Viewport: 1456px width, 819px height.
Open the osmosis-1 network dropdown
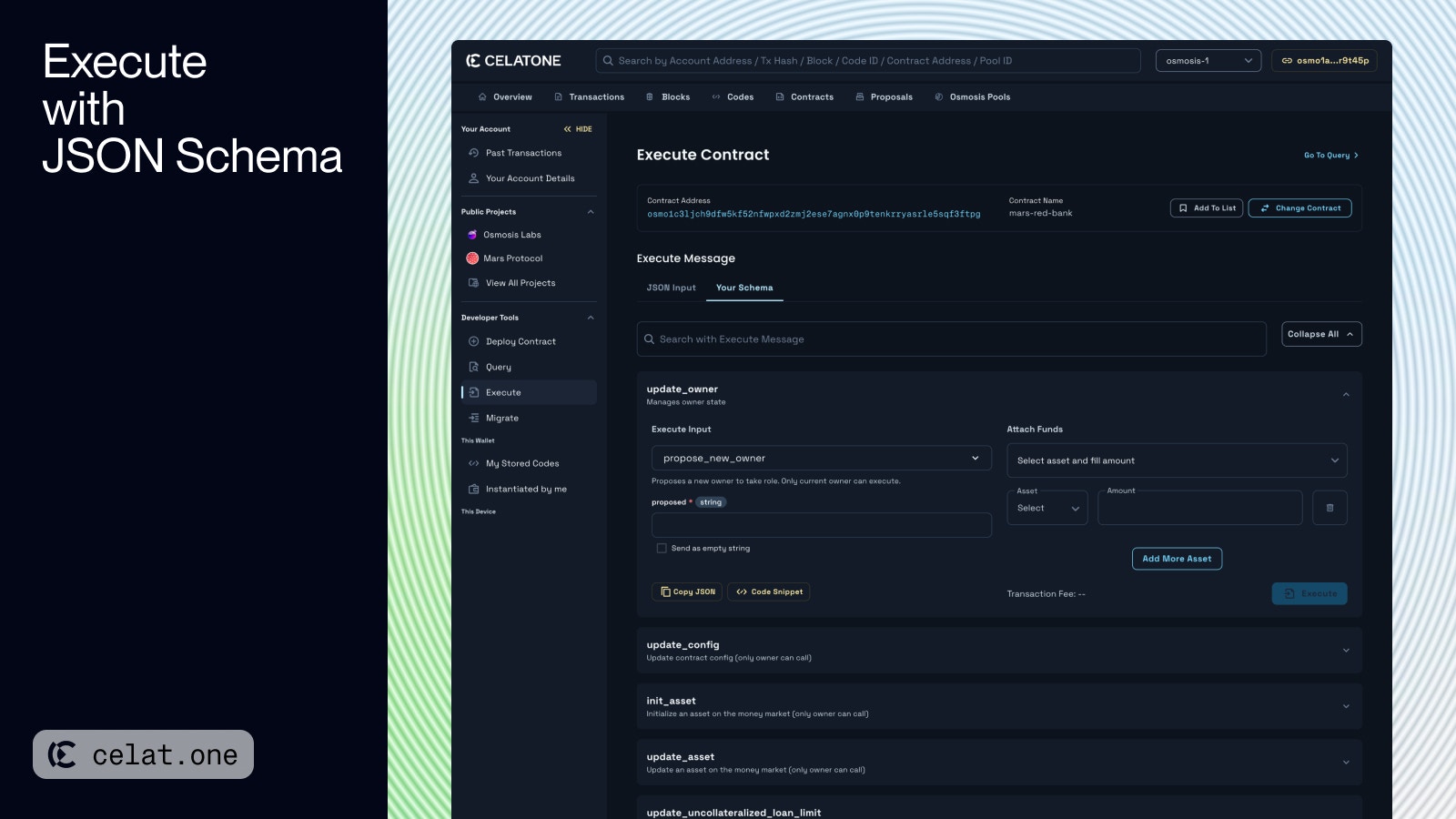tap(1208, 61)
